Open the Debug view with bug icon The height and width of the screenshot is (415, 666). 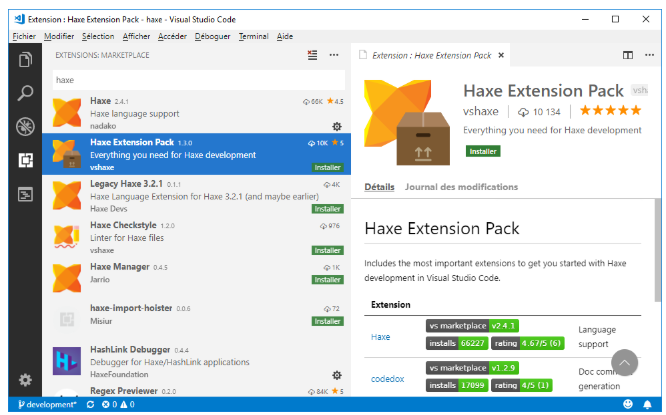click(25, 126)
